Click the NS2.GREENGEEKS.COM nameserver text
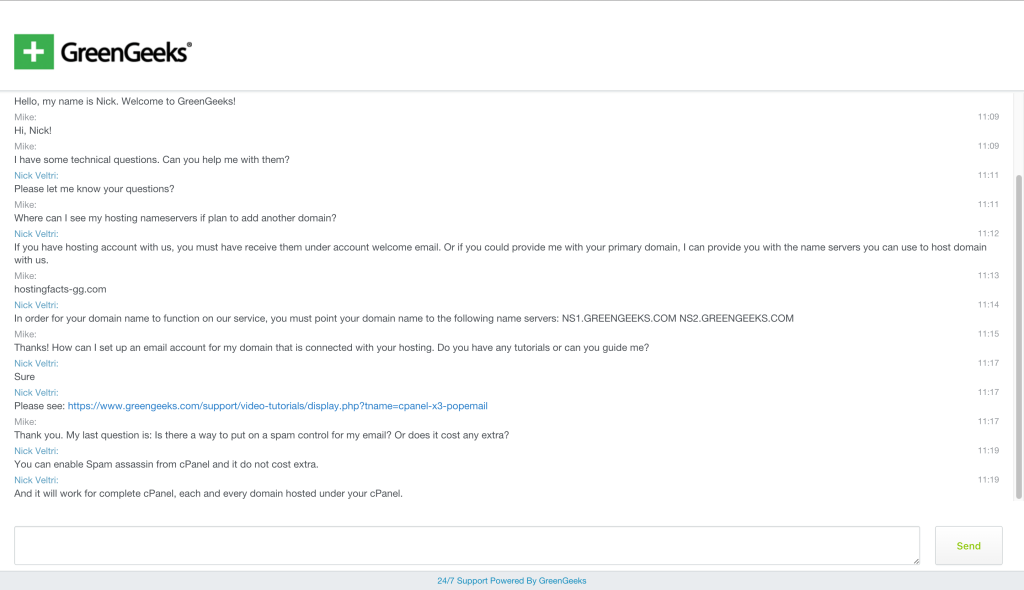Image resolution: width=1024 pixels, height=590 pixels. click(737, 318)
